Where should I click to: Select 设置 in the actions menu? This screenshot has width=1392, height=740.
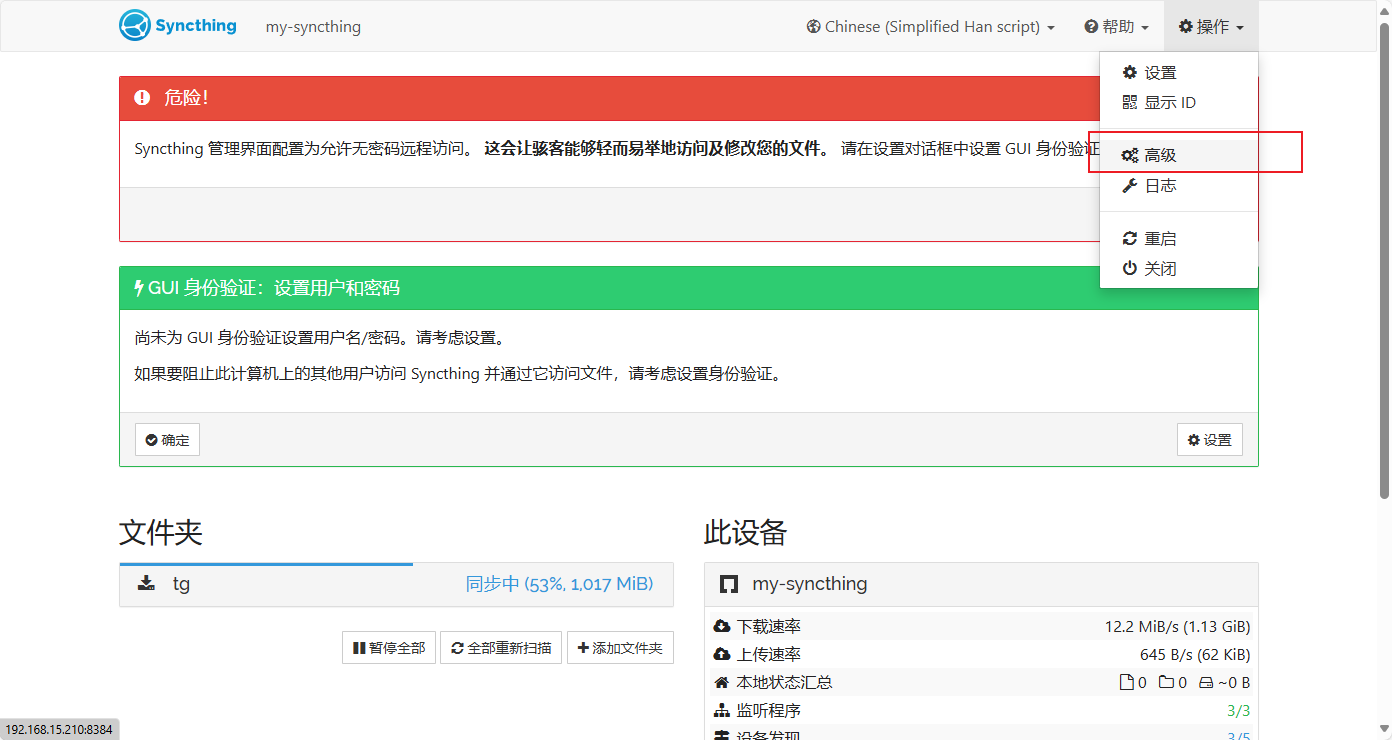click(x=1179, y=73)
